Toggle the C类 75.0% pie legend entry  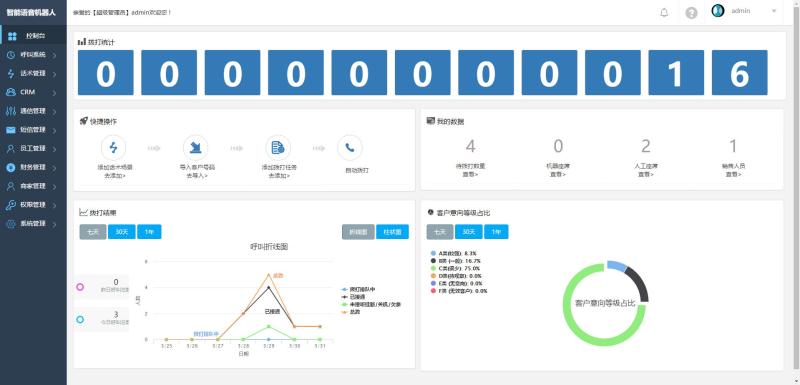[x=455, y=268]
